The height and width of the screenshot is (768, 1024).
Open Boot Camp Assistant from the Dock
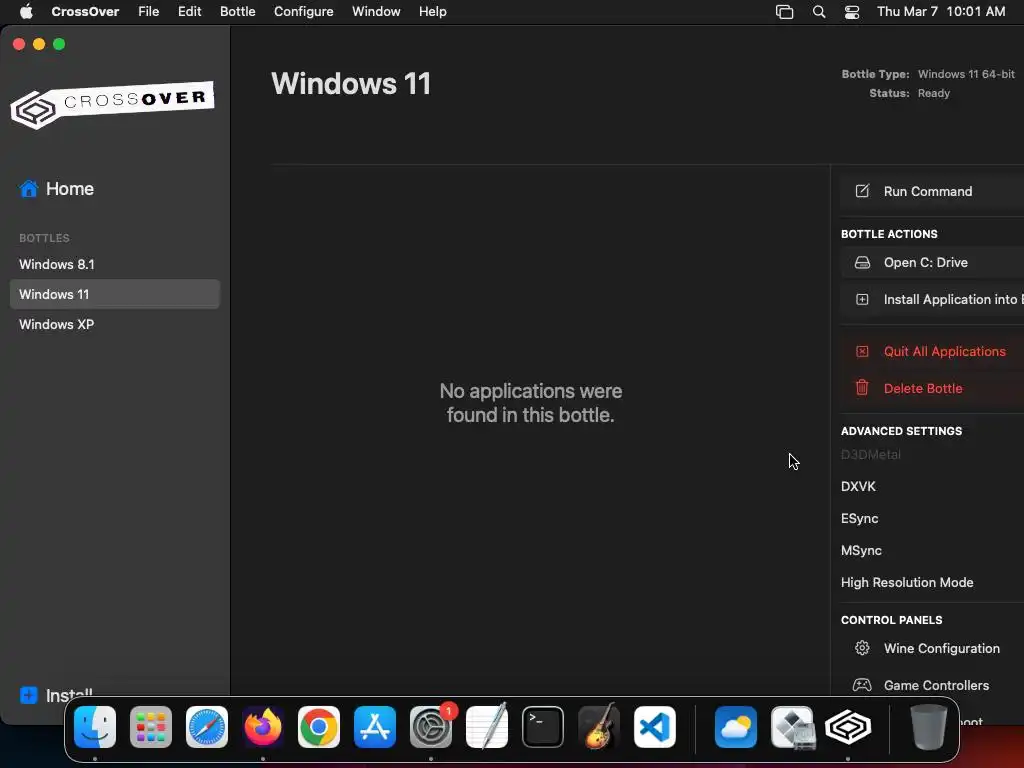tap(792, 727)
